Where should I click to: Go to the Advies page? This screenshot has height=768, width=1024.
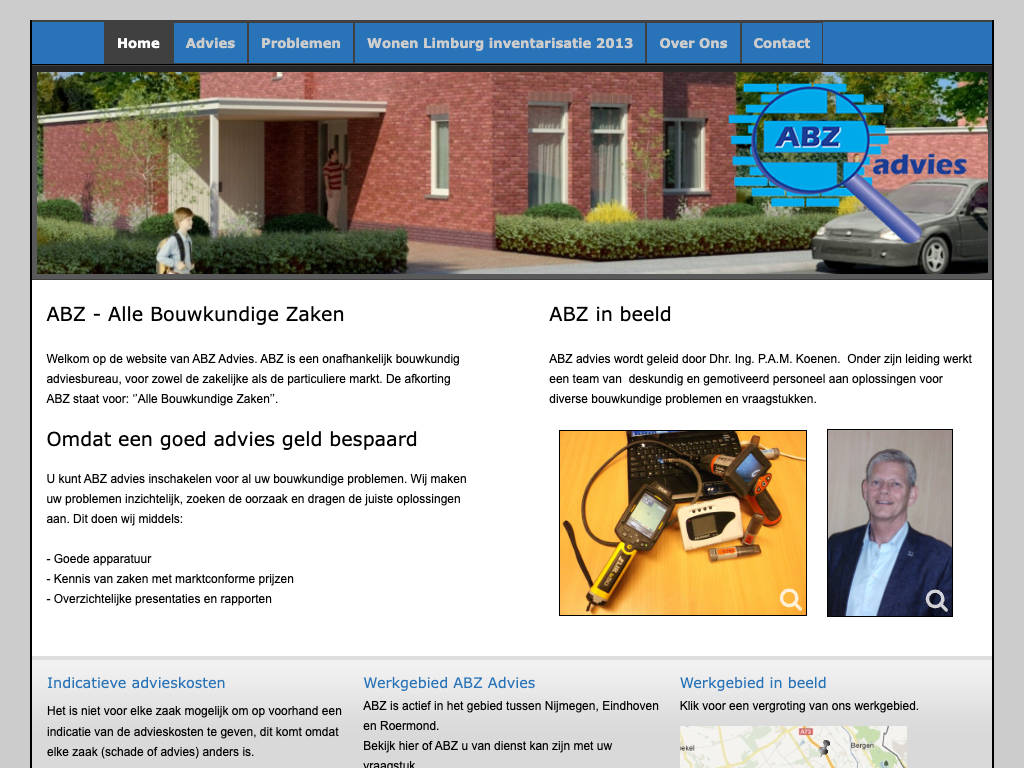[x=210, y=43]
